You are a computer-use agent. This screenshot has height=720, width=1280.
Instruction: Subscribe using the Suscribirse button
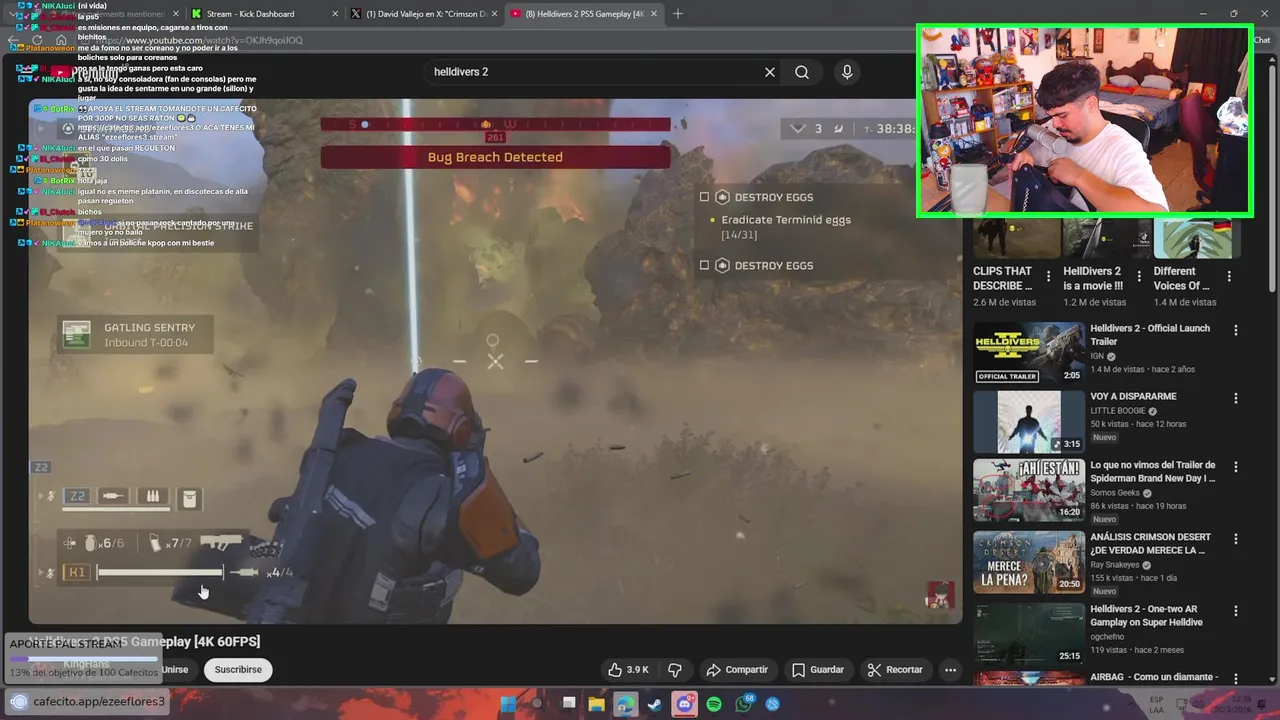[238, 670]
